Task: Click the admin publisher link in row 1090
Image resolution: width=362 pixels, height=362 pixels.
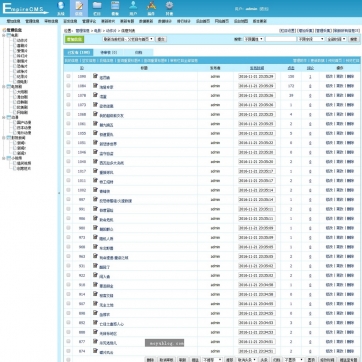Action: pyautogui.click(x=215, y=76)
